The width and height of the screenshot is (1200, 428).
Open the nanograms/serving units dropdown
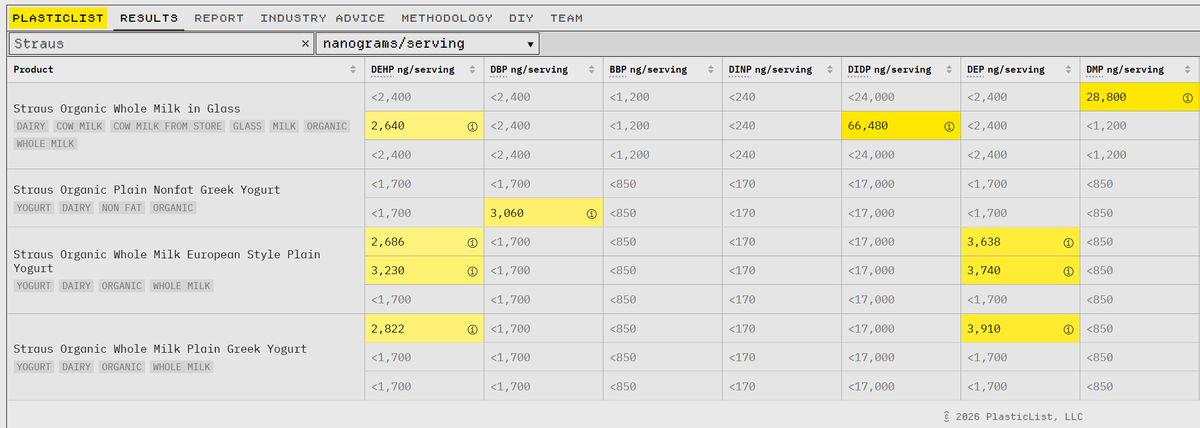(x=427, y=44)
